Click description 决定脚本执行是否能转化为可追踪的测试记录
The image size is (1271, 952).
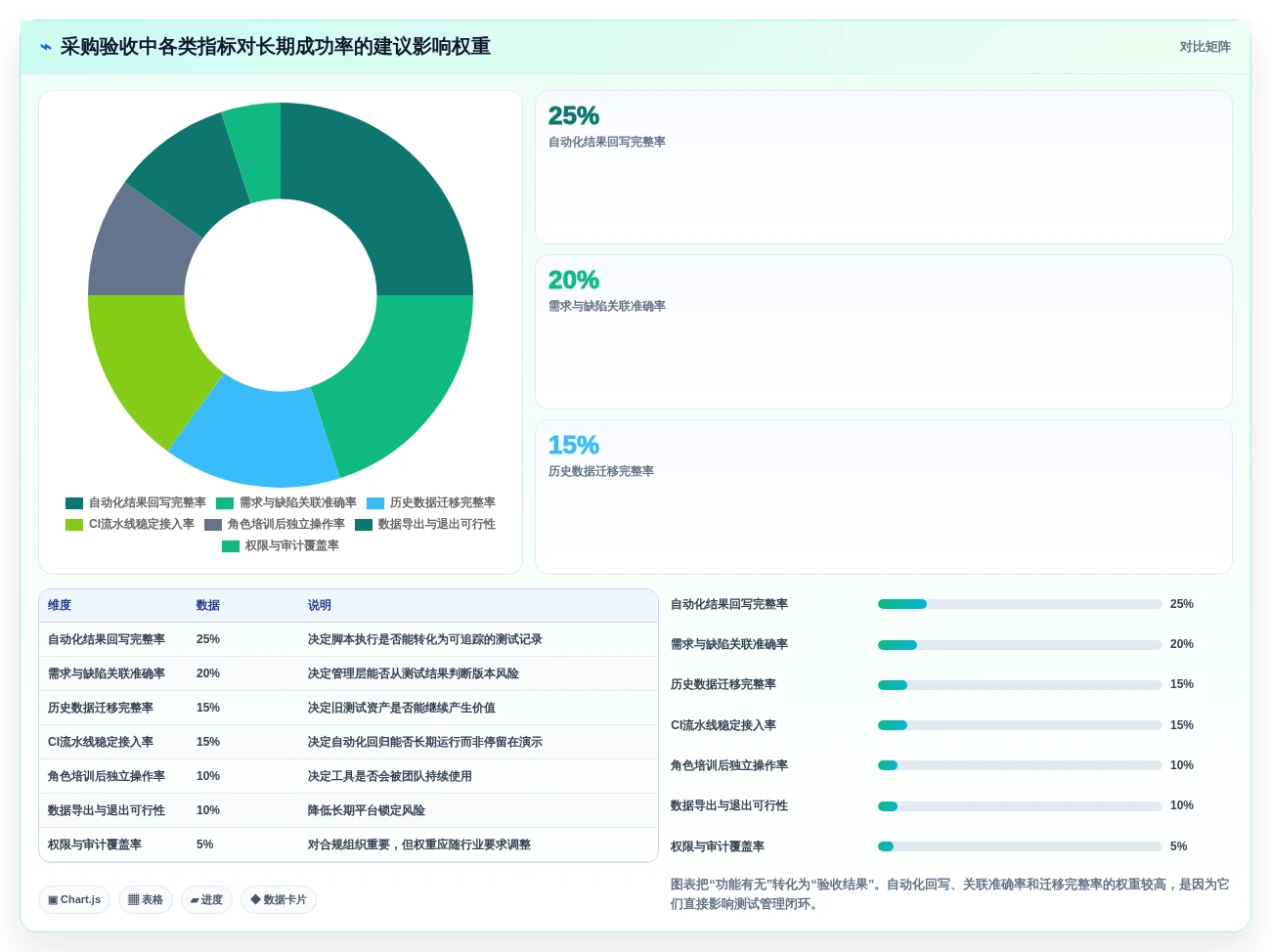click(x=425, y=639)
